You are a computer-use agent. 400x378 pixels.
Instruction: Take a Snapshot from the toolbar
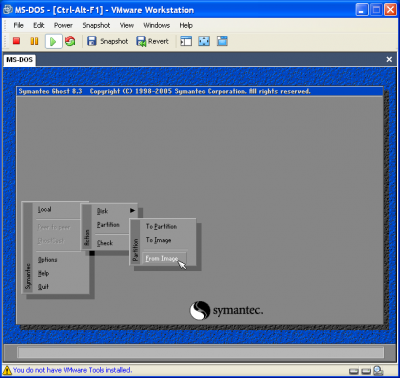[107, 41]
